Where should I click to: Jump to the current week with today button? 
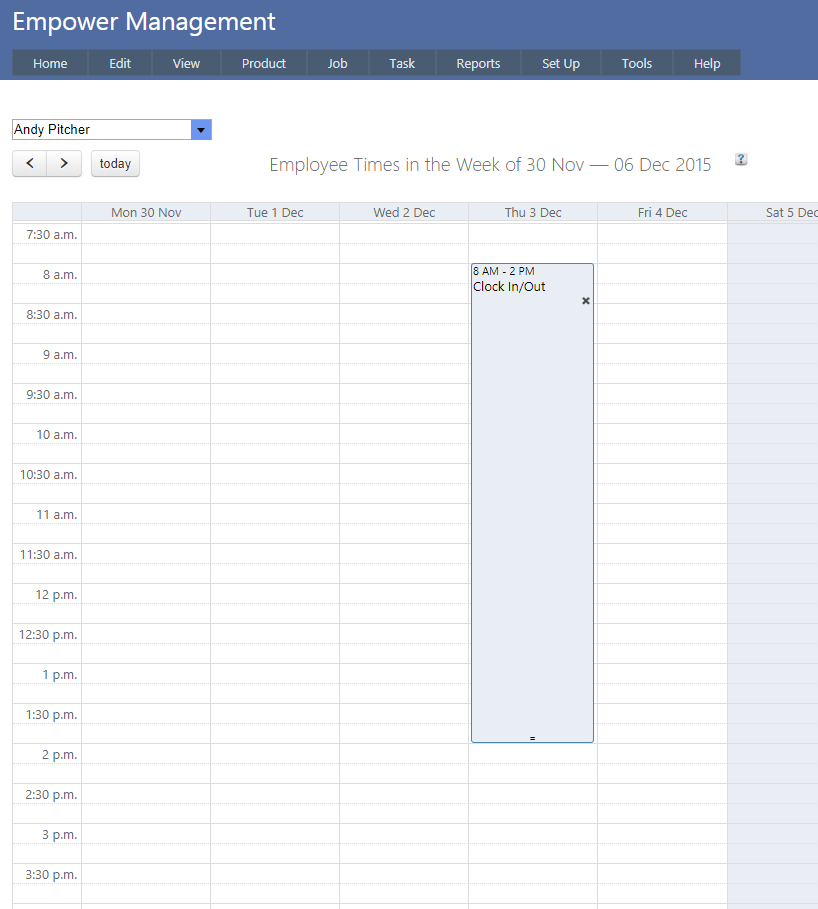pos(115,163)
